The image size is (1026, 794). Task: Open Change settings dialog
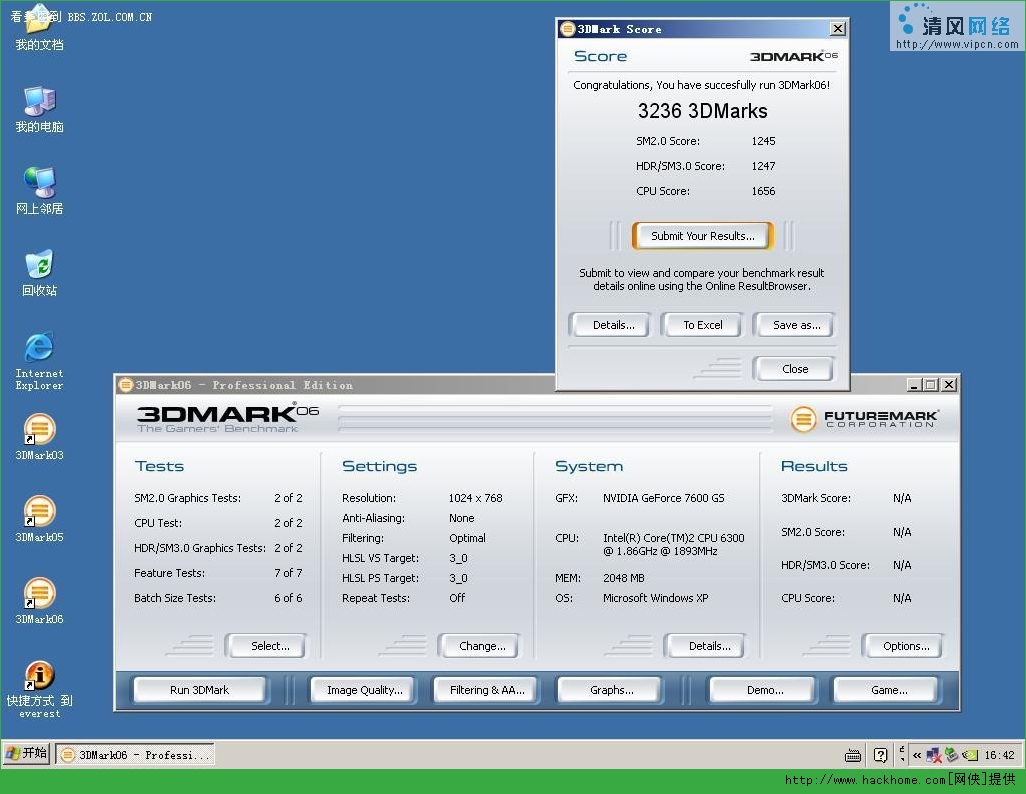(x=482, y=646)
